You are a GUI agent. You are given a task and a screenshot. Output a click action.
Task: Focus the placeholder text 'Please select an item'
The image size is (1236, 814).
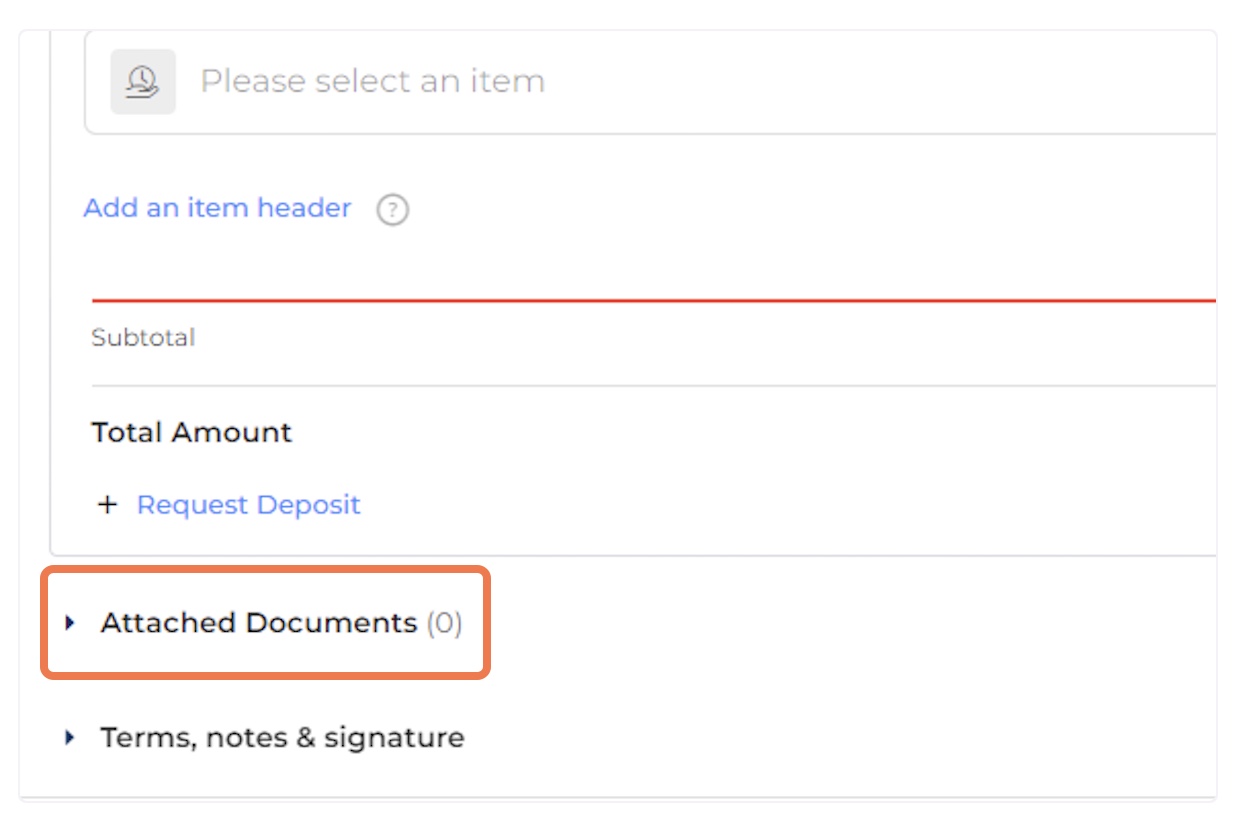(373, 81)
